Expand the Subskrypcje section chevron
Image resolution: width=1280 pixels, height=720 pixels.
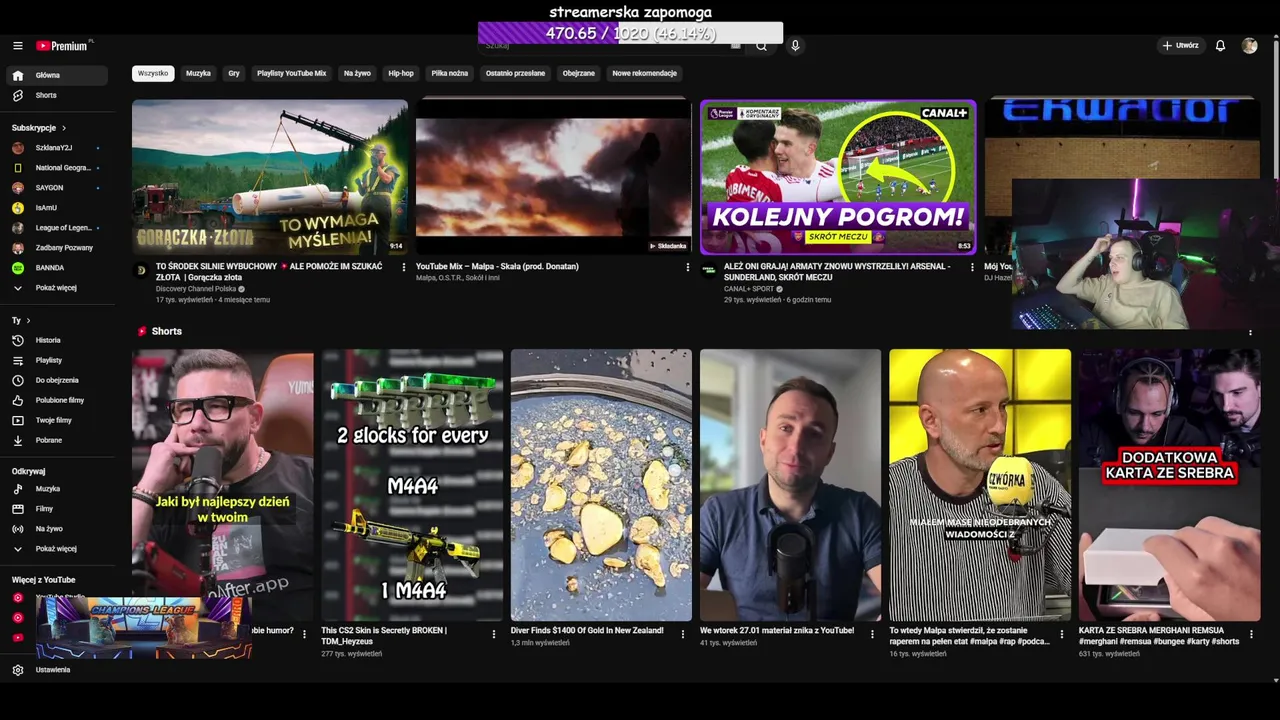tap(64, 128)
